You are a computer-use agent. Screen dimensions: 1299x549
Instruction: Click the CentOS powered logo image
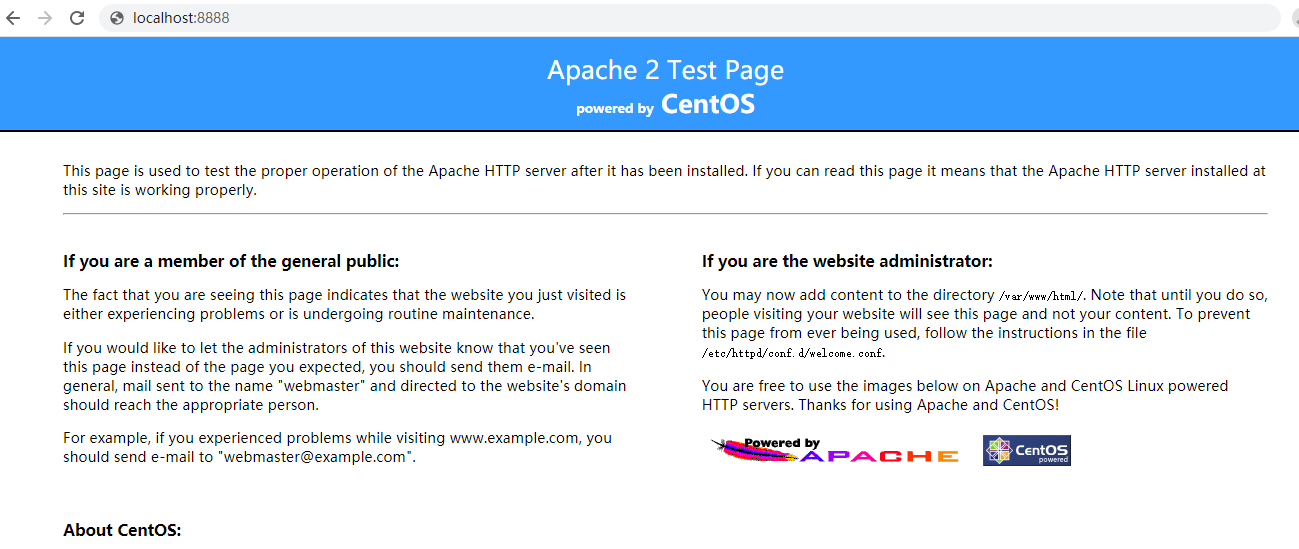pyautogui.click(x=1027, y=450)
